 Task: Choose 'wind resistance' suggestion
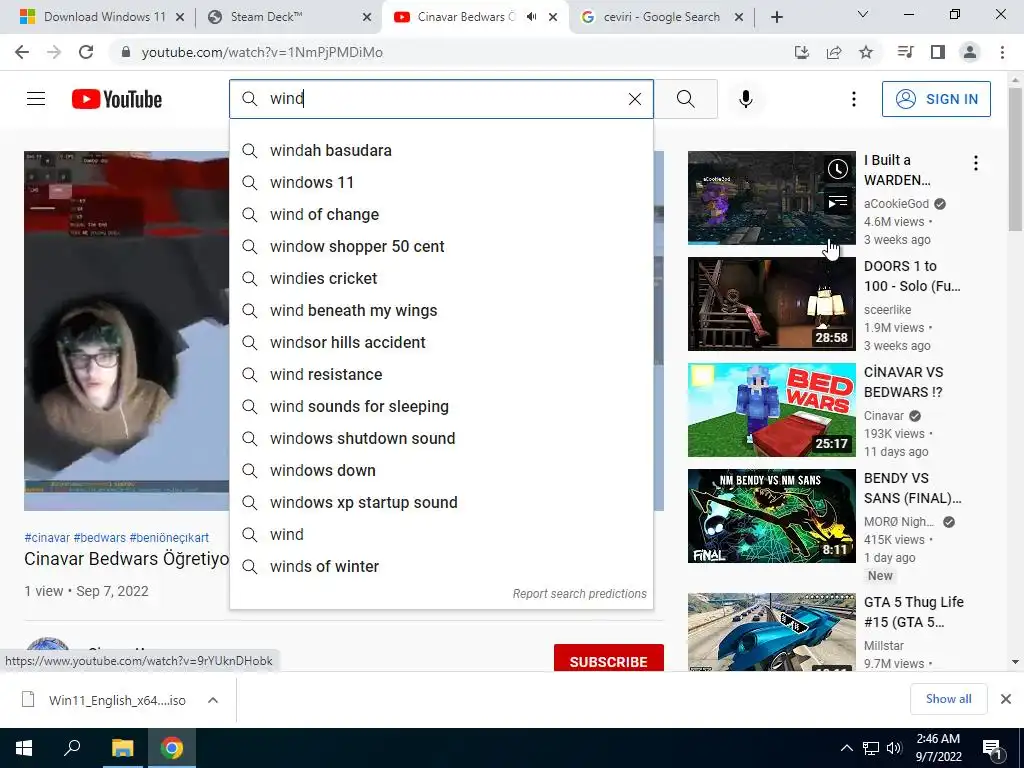pos(441,374)
